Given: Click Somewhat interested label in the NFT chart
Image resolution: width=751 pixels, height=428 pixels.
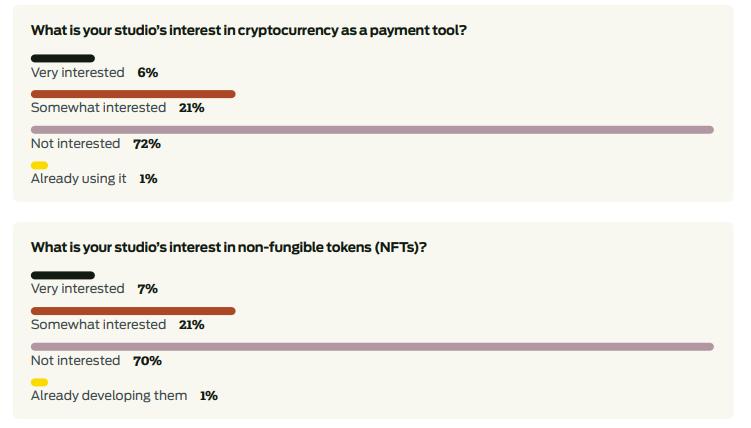Looking at the screenshot, I should pyautogui.click(x=98, y=325).
